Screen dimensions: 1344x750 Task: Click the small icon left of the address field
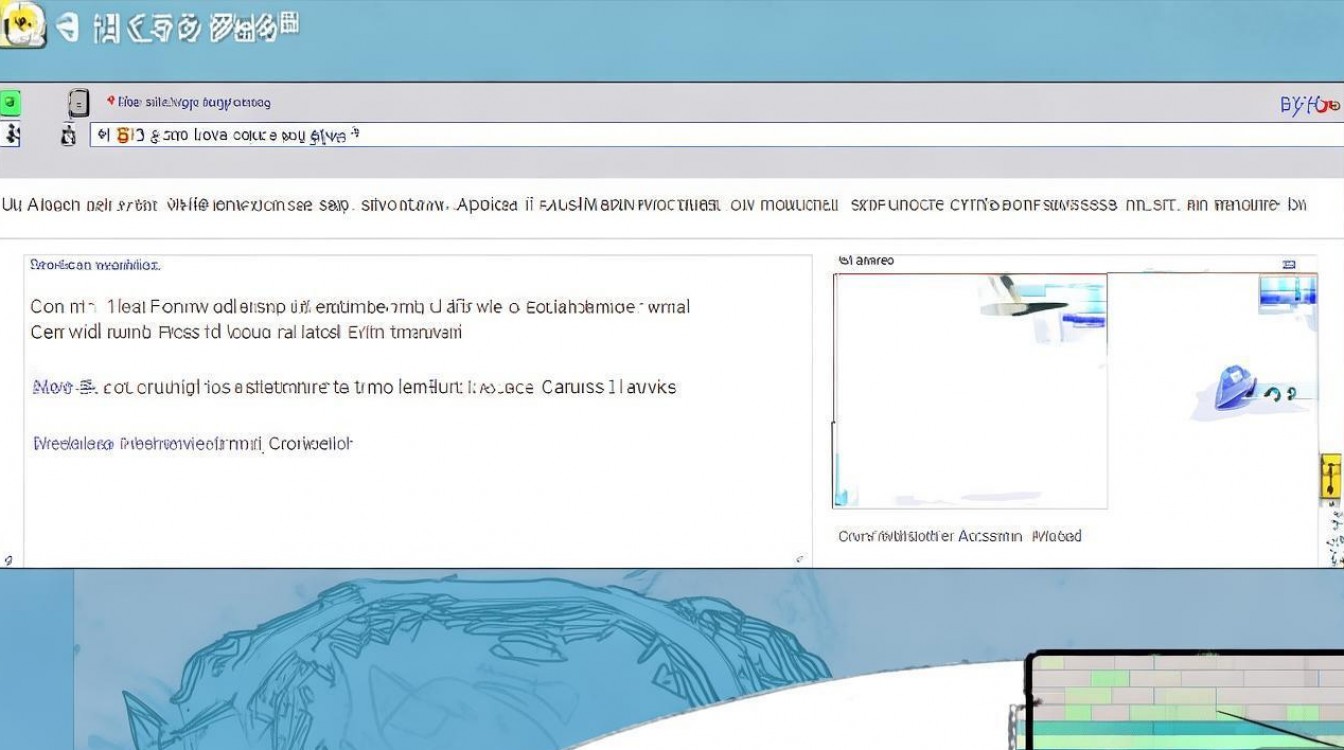click(x=68, y=135)
